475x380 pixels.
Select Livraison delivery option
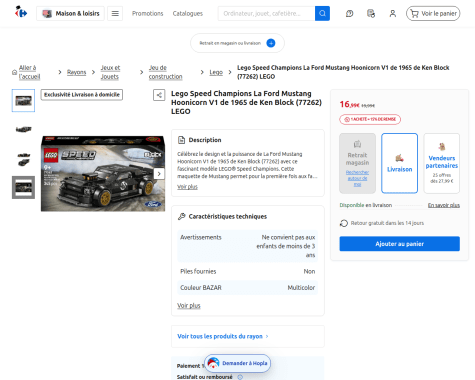[399, 163]
